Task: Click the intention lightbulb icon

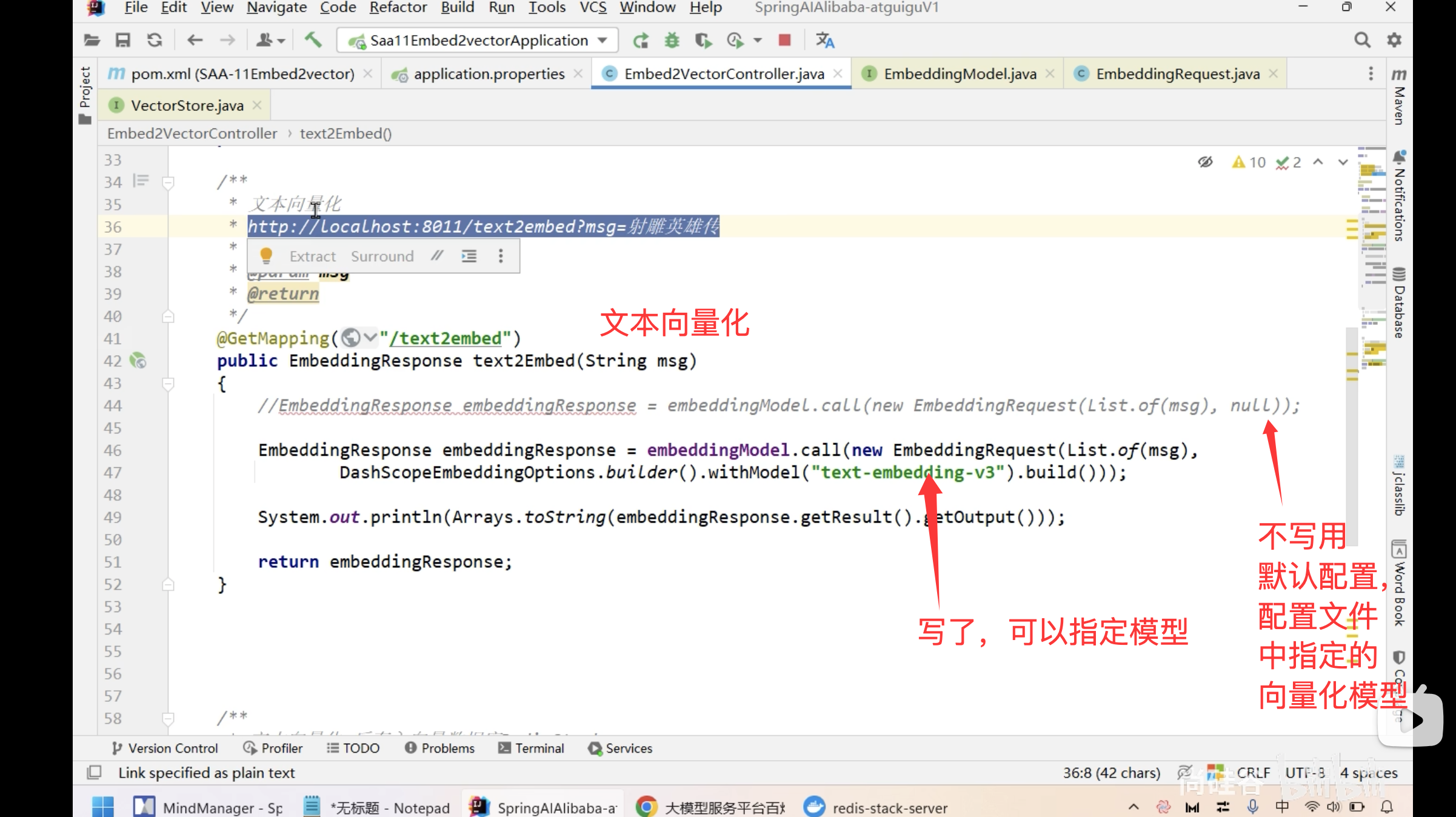Action: pos(266,256)
